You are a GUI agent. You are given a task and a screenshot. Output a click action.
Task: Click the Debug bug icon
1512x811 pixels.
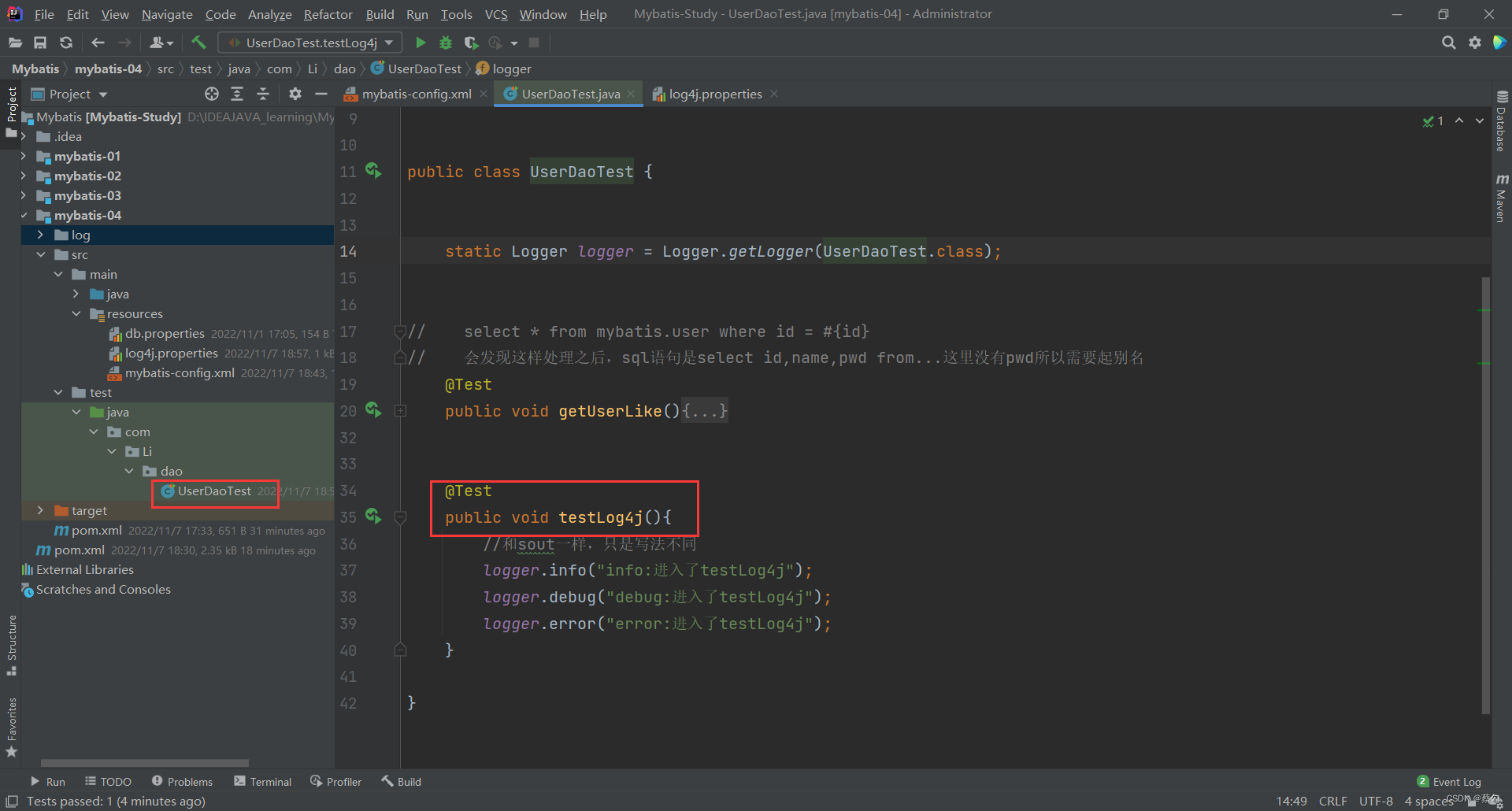[x=446, y=43]
